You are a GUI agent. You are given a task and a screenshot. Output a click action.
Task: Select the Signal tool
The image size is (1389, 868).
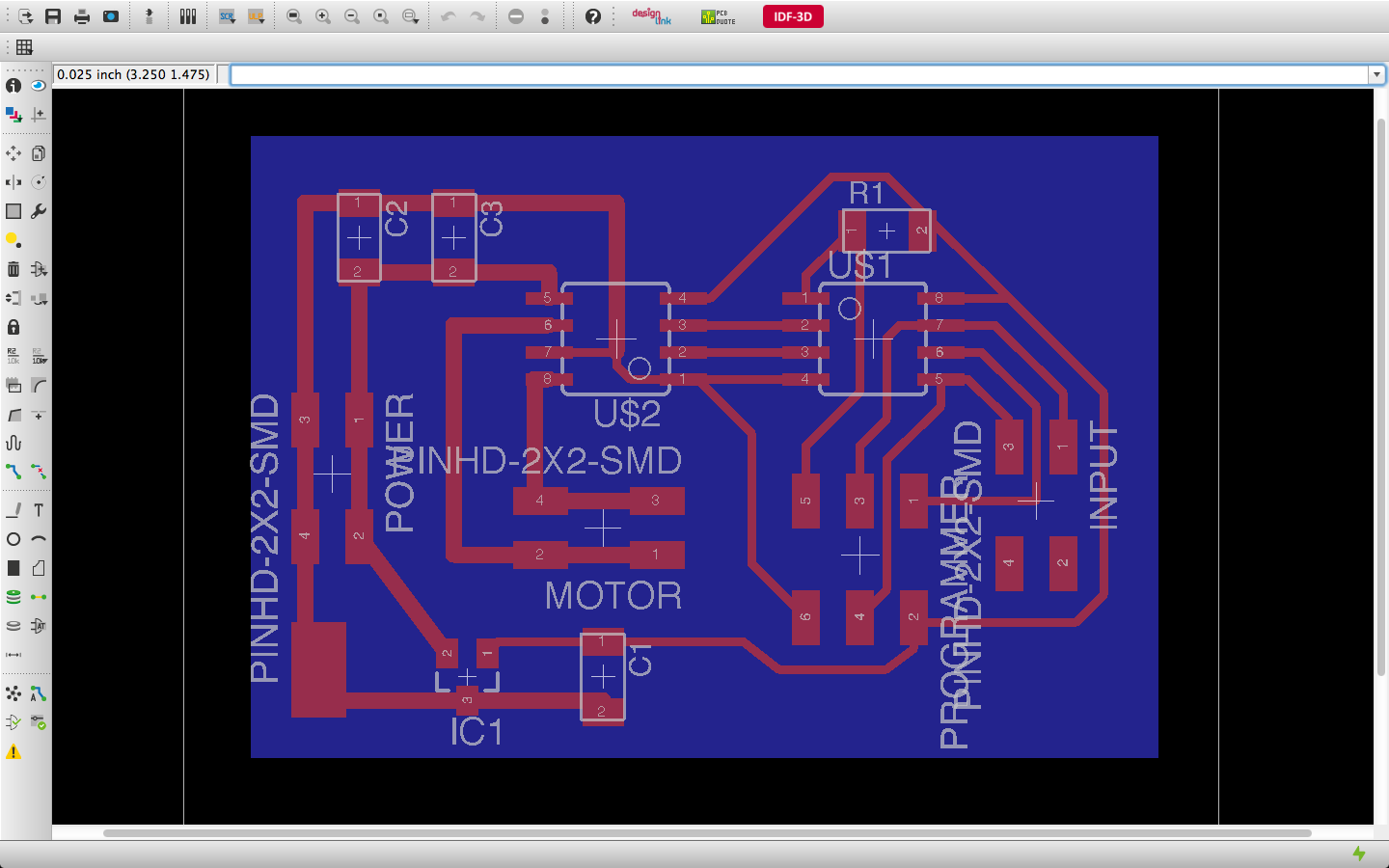(x=39, y=597)
